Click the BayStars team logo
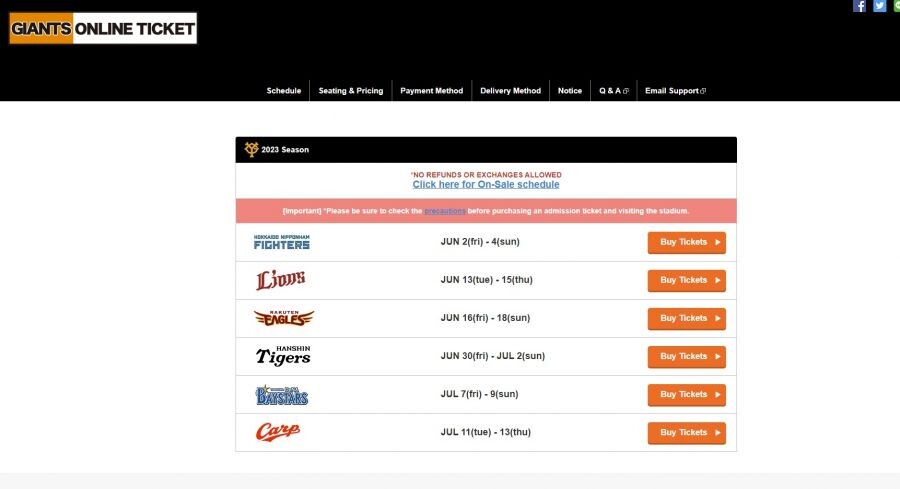This screenshot has height=489, width=900. (x=282, y=395)
